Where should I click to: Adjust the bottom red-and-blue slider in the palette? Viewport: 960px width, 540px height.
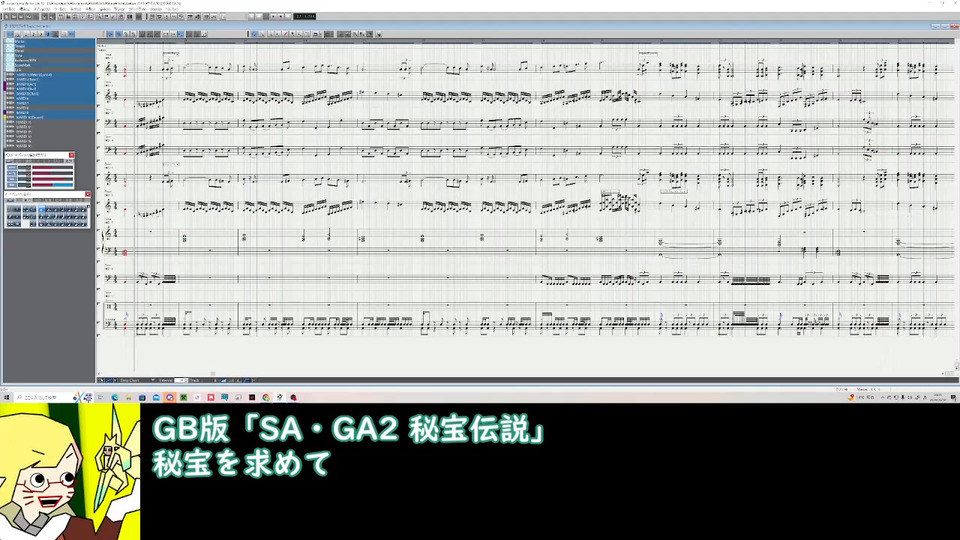click(x=53, y=185)
